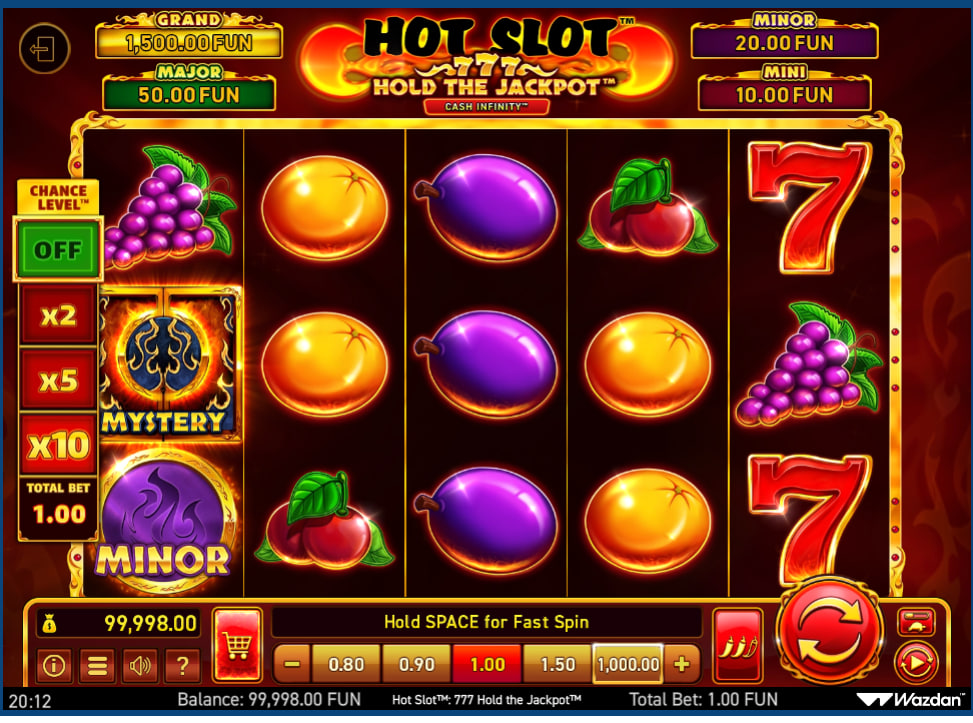This screenshot has width=973, height=723.
Task: Open the info paytable icon
Action: pos(54,666)
